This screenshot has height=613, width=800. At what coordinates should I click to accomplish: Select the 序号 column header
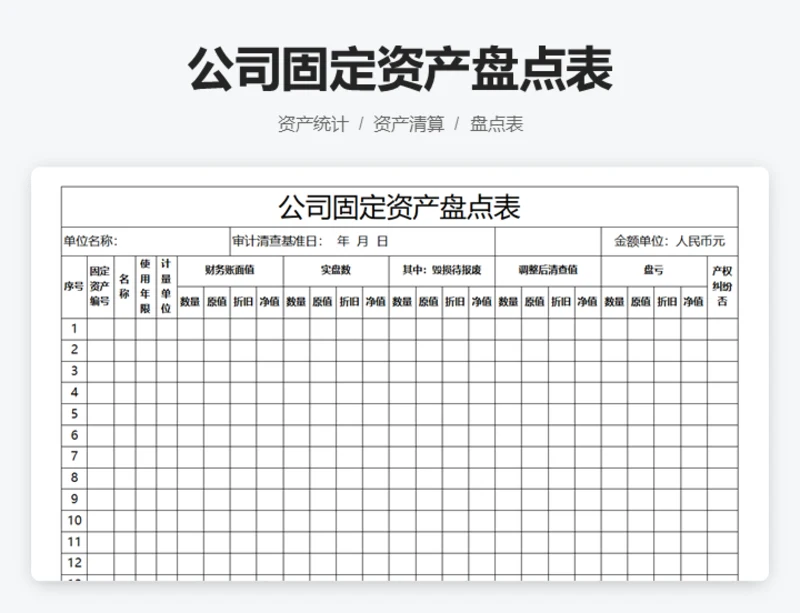[74, 287]
